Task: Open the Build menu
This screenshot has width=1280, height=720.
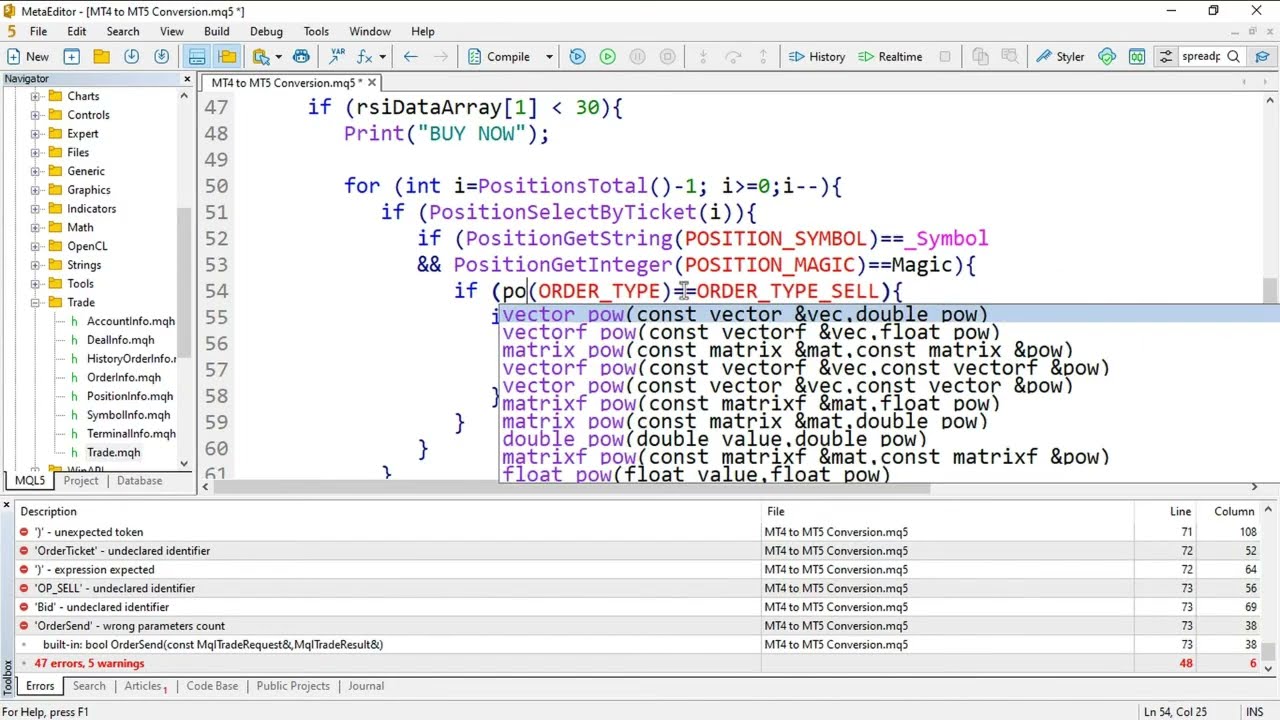Action: pyautogui.click(x=217, y=31)
